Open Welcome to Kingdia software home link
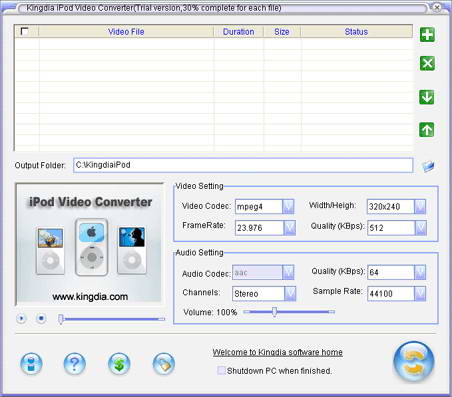The image size is (452, 397). click(277, 352)
